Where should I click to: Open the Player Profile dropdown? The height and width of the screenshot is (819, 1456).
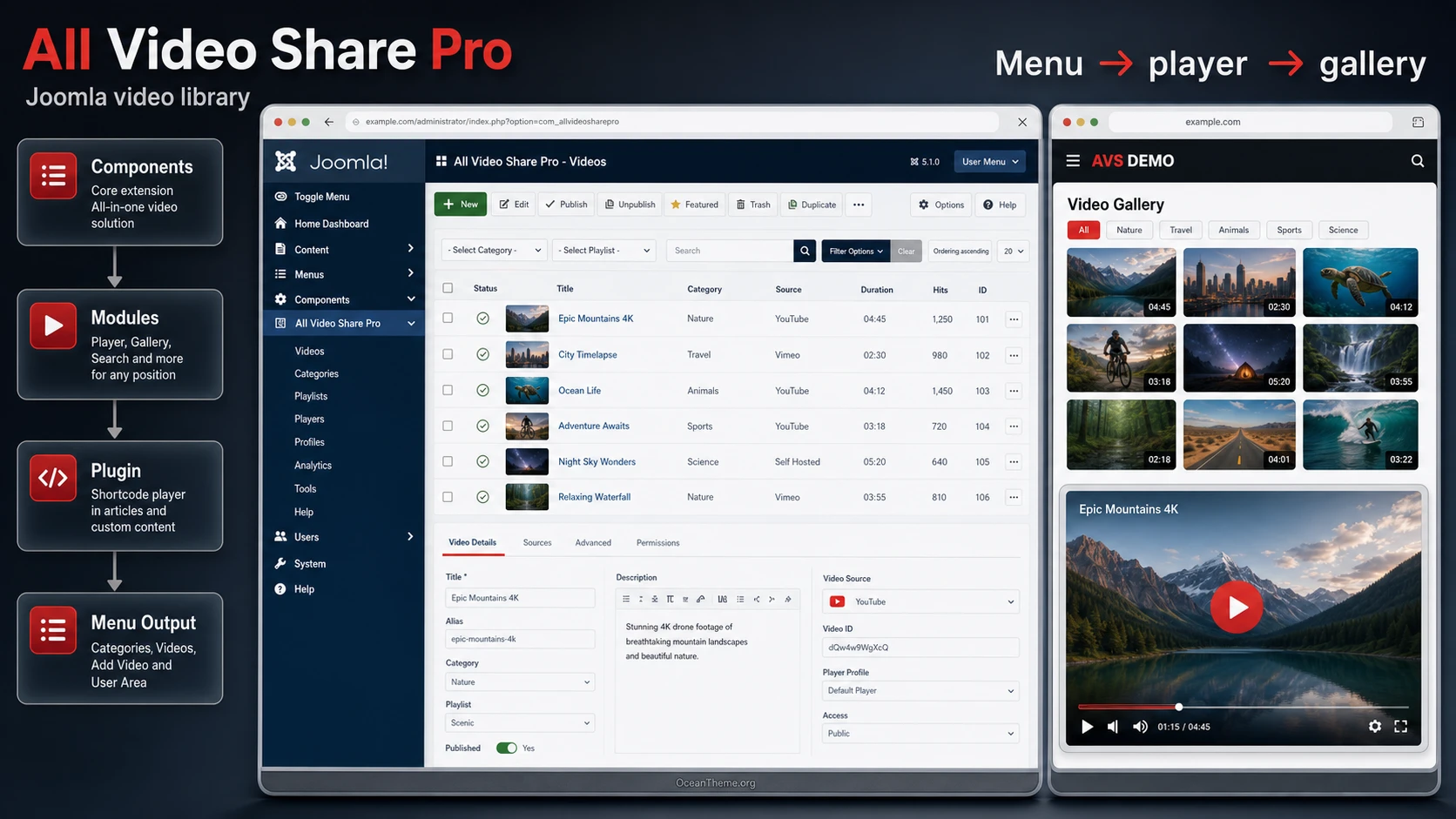920,691
